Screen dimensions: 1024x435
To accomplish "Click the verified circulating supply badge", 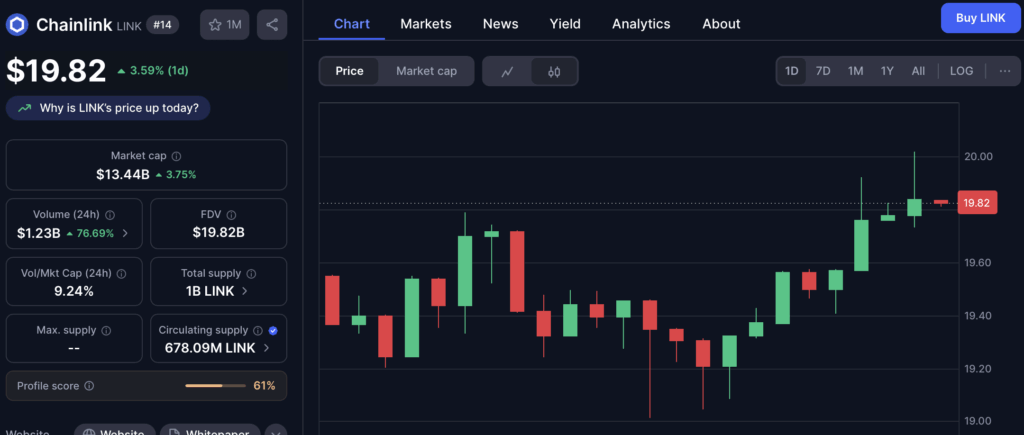I will 273,330.
